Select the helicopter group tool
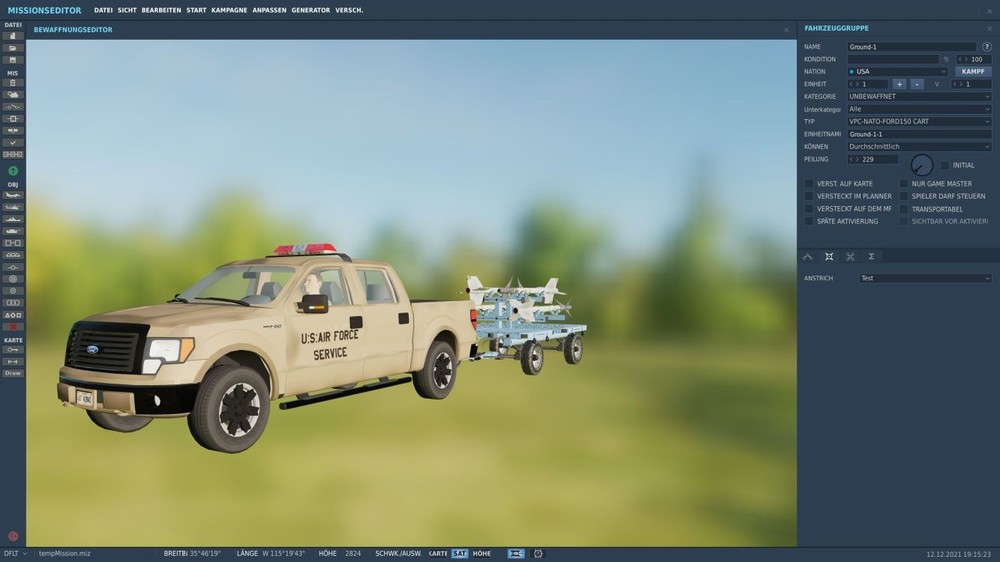Image resolution: width=1000 pixels, height=562 pixels. coord(13,207)
